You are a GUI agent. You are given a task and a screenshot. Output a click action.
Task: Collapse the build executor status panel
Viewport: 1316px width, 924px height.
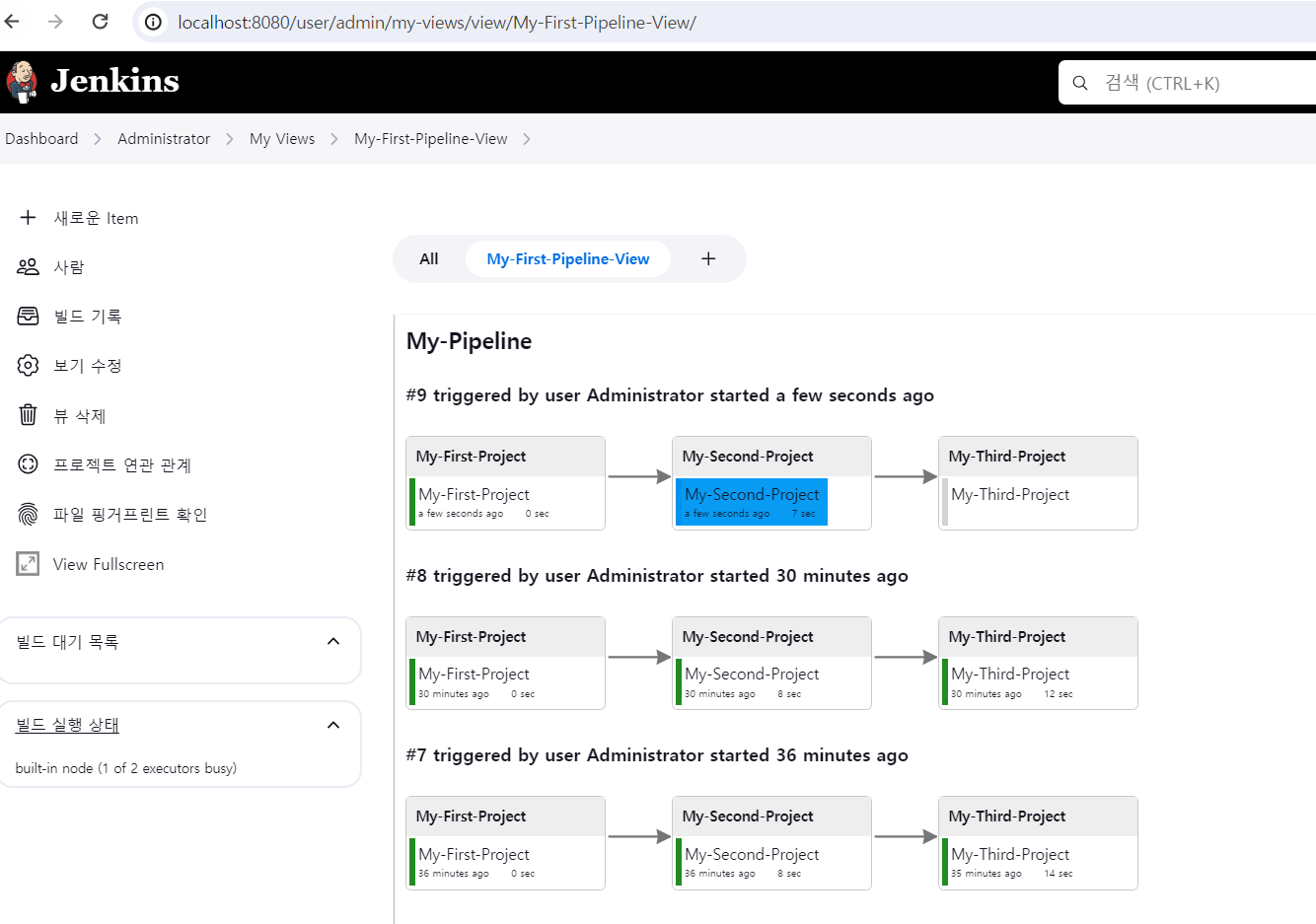[x=333, y=726]
